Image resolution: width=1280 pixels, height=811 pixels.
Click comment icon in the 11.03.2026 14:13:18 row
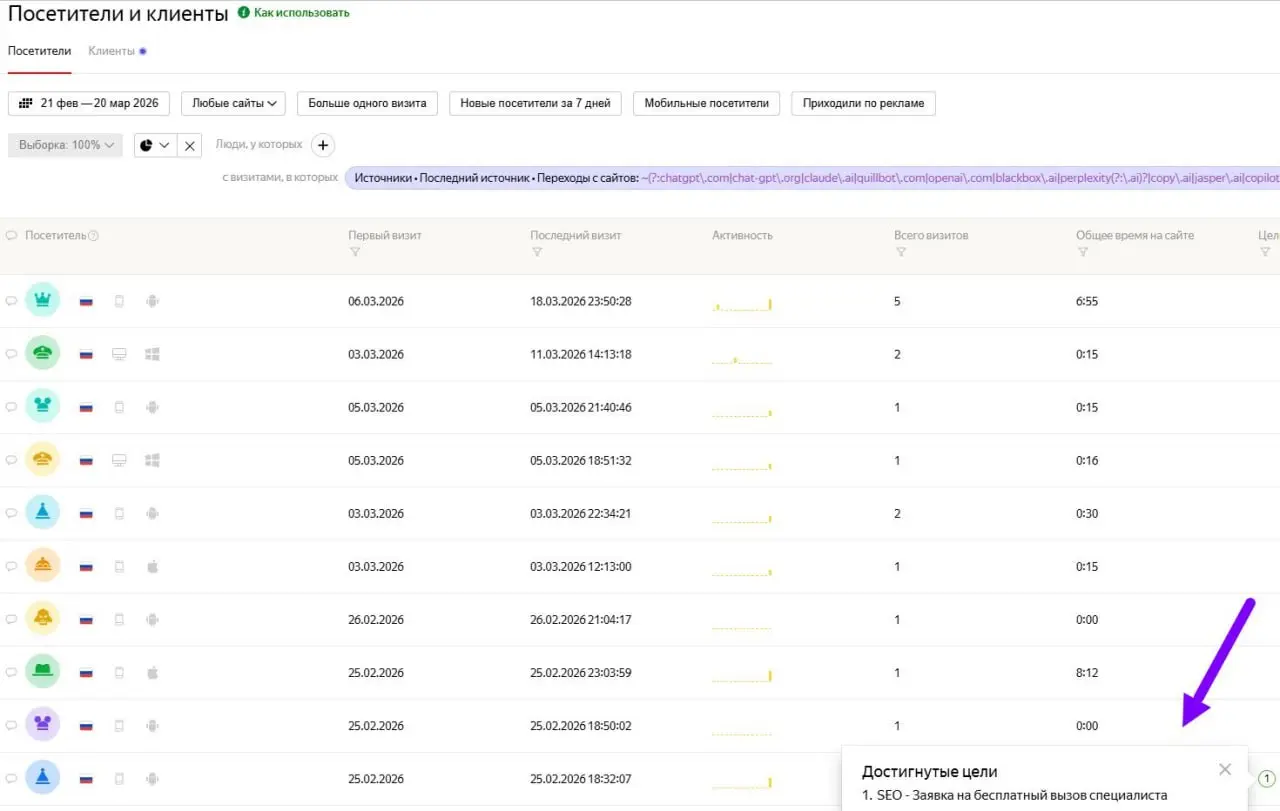(x=12, y=353)
